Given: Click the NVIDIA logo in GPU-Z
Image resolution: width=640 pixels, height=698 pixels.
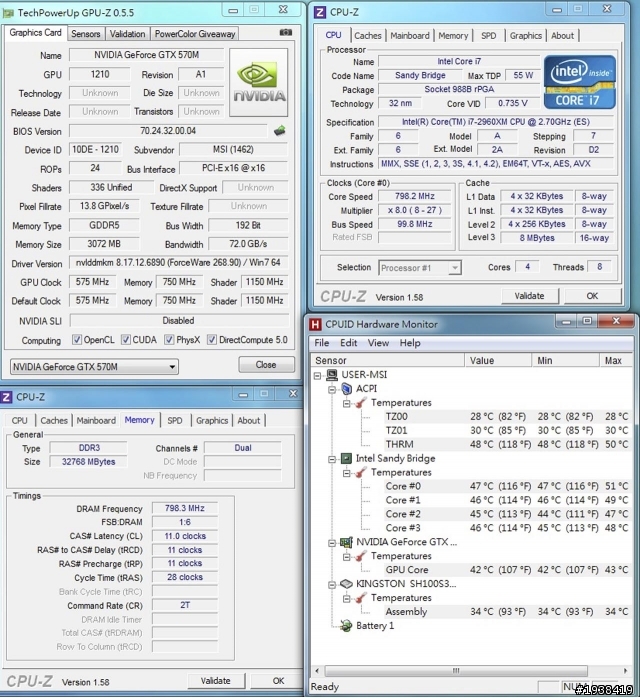Looking at the screenshot, I should tap(259, 83).
